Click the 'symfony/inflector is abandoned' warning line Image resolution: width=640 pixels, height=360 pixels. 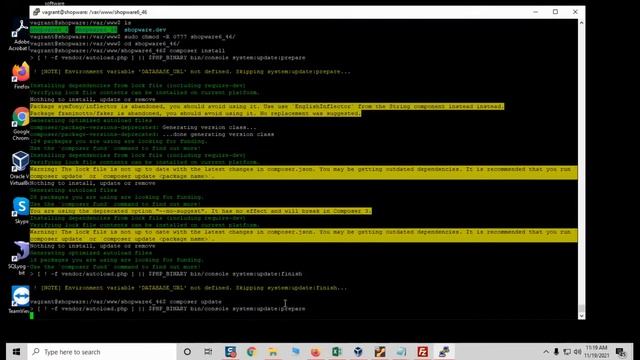tap(267, 106)
